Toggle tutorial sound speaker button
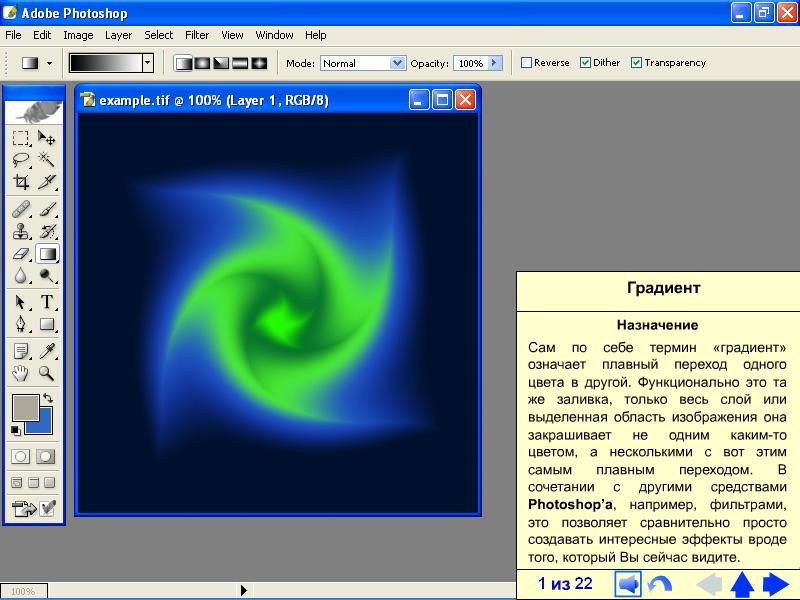 pos(628,584)
